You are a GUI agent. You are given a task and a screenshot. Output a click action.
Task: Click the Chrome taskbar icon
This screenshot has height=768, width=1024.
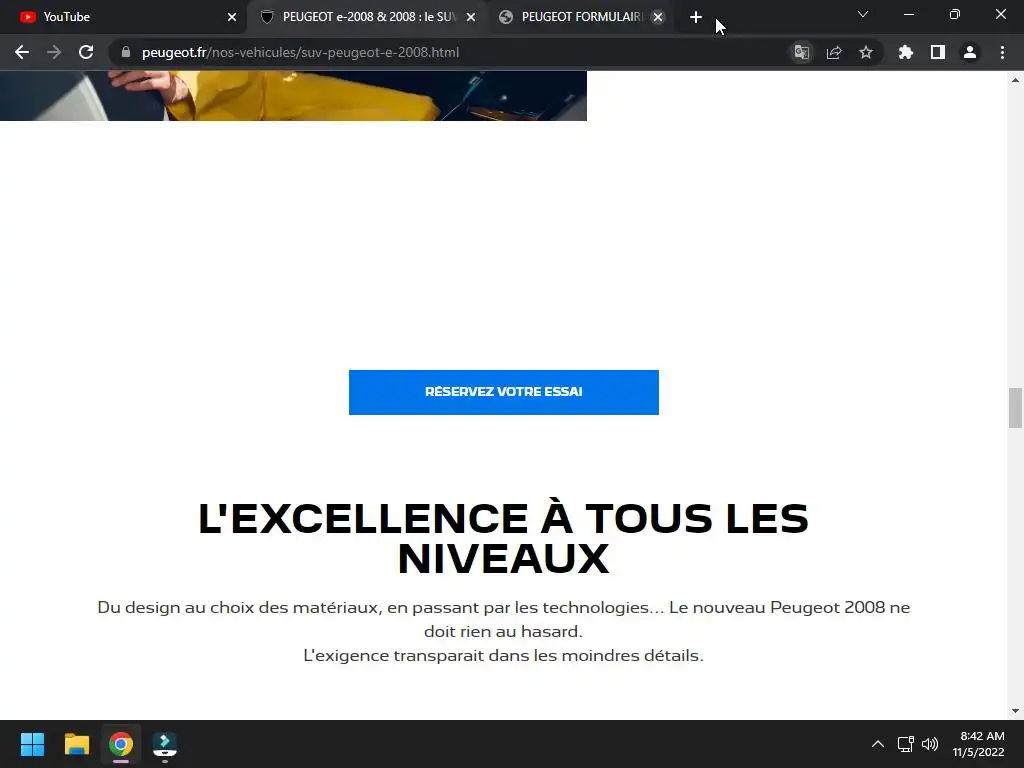[121, 744]
